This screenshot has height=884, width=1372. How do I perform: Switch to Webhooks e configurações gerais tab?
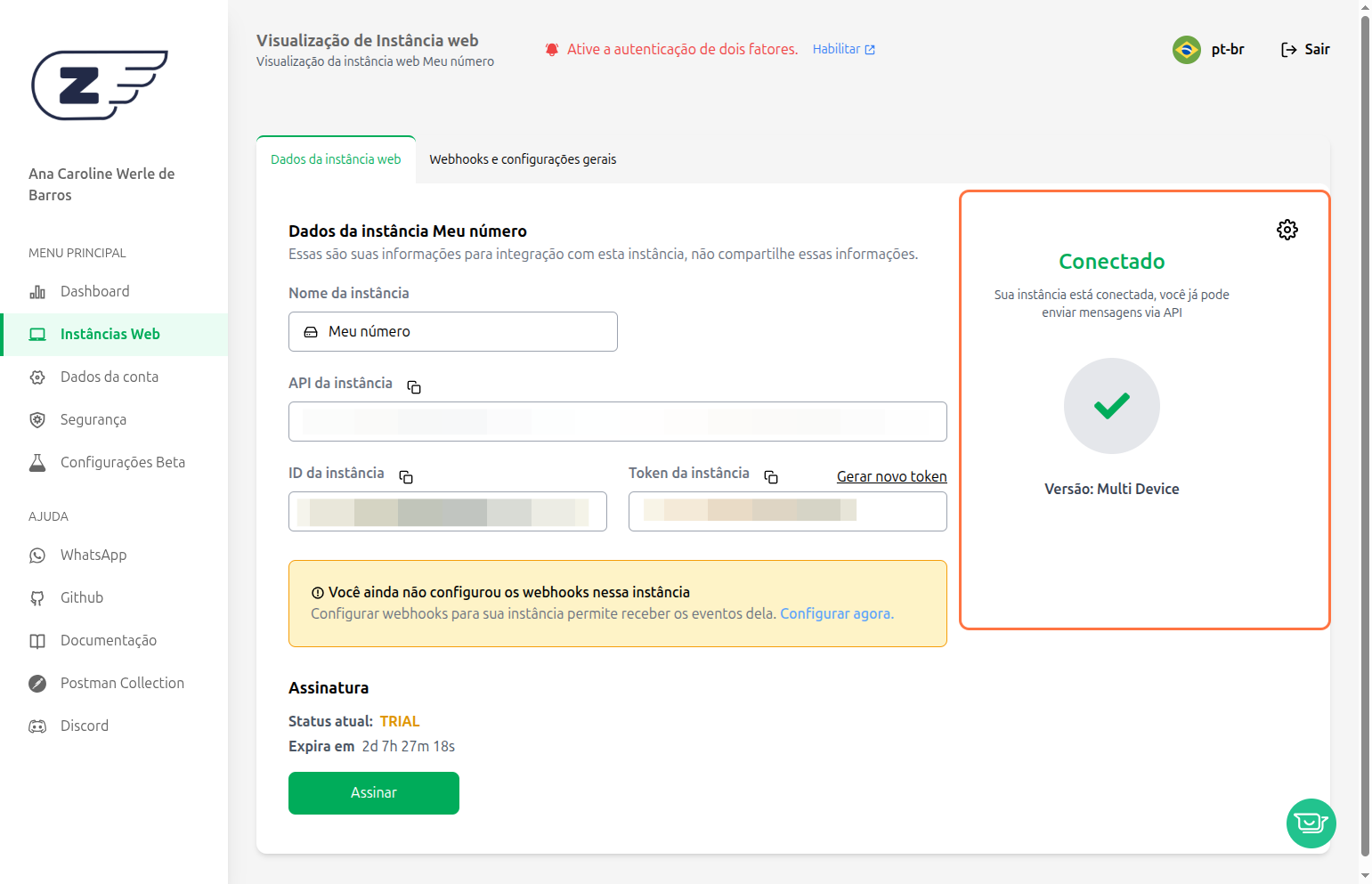[523, 159]
